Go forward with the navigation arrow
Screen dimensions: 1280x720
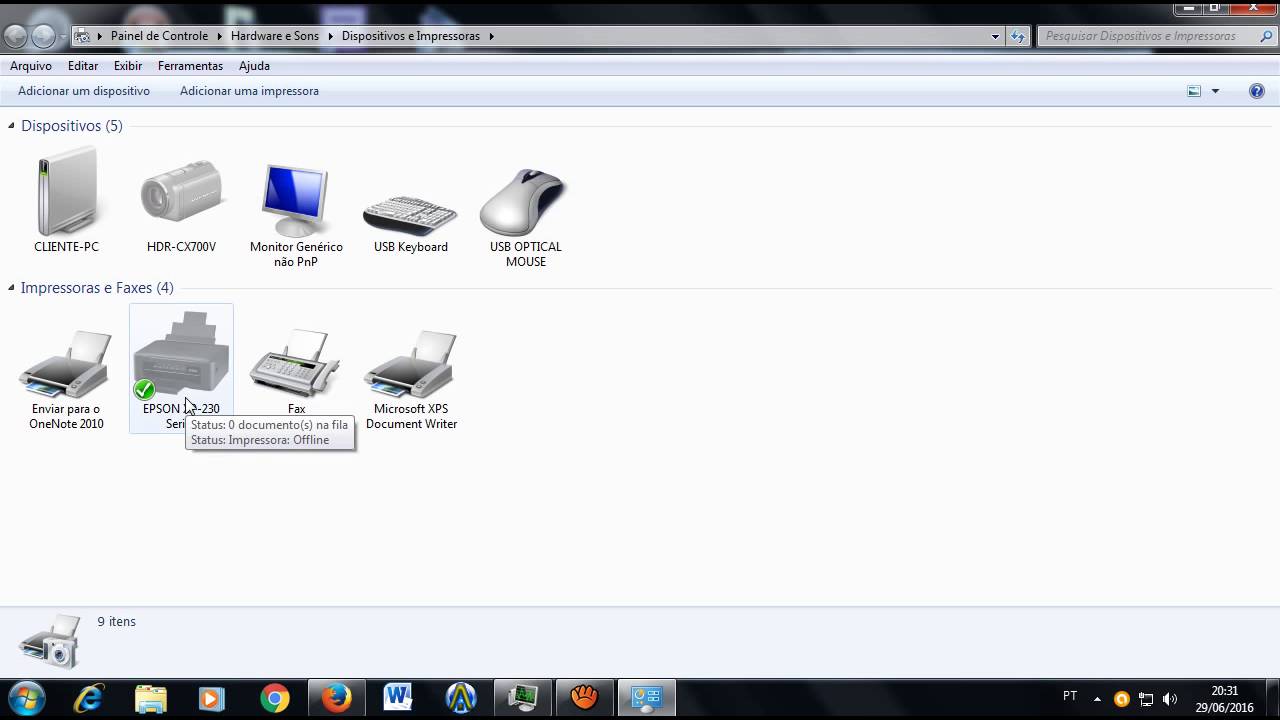[43, 36]
